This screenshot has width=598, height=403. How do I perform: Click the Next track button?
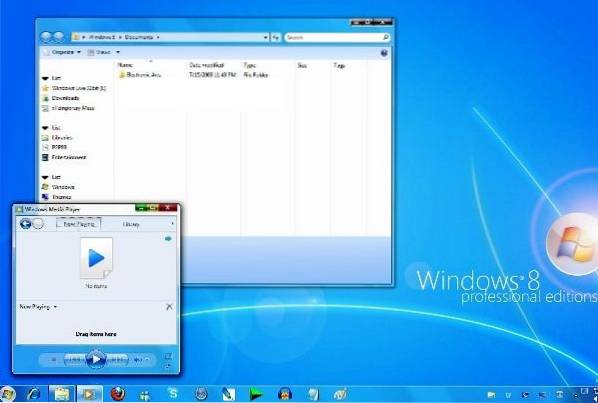(x=118, y=360)
